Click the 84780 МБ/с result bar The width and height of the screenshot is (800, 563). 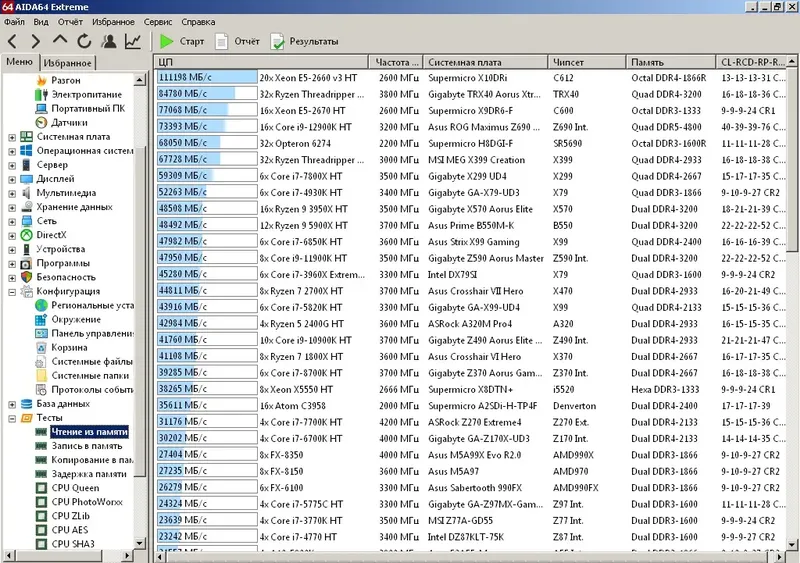[207, 94]
